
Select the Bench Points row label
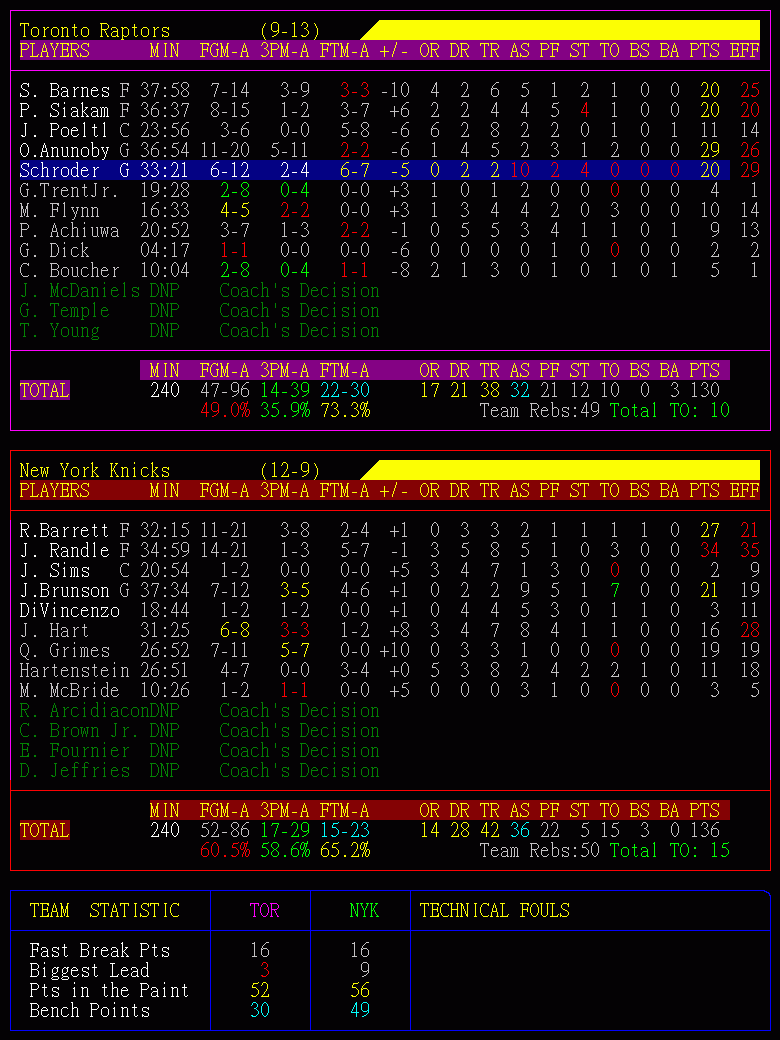coord(90,1010)
